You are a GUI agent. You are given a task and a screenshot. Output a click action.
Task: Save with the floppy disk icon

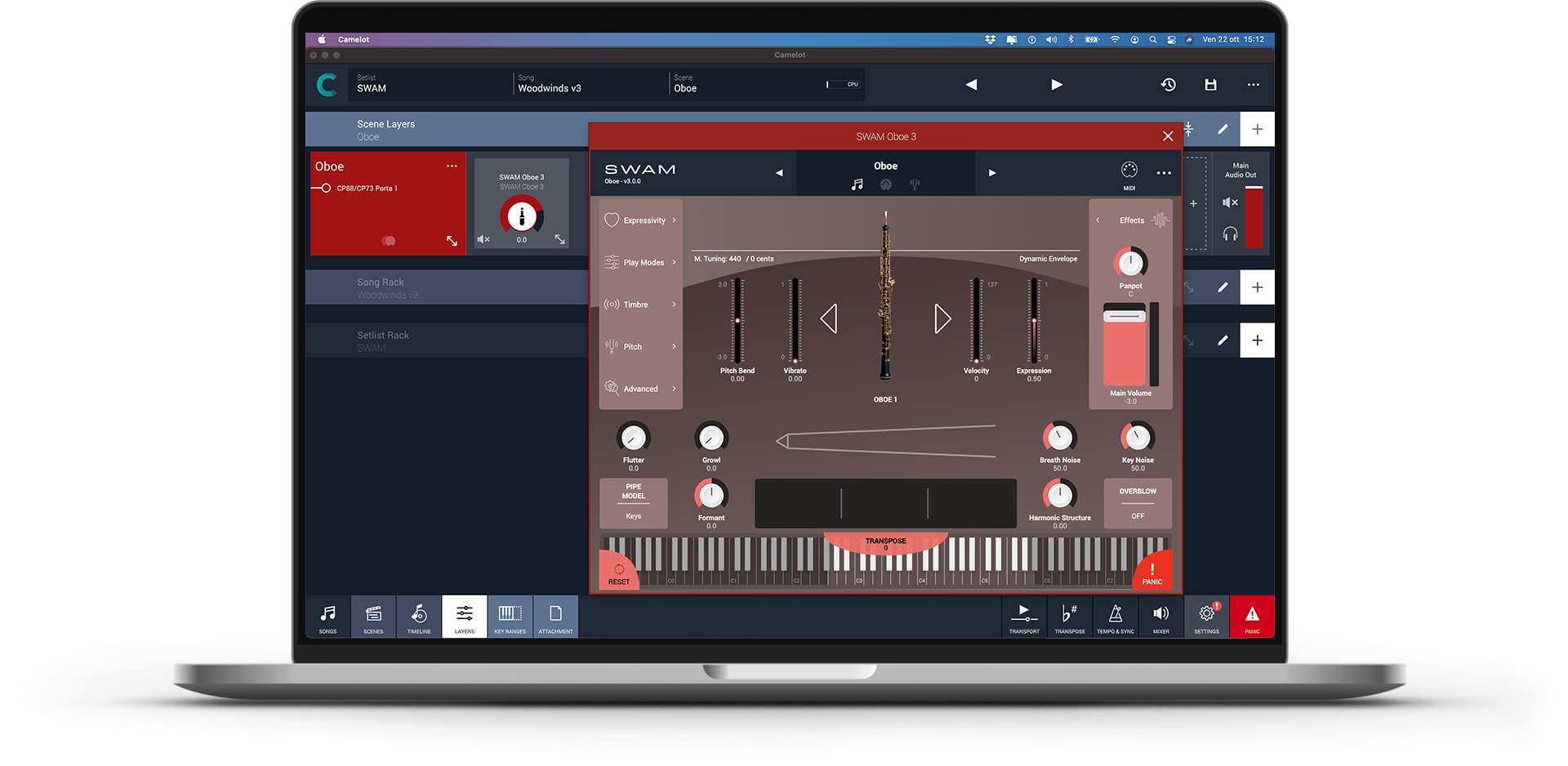point(1211,85)
